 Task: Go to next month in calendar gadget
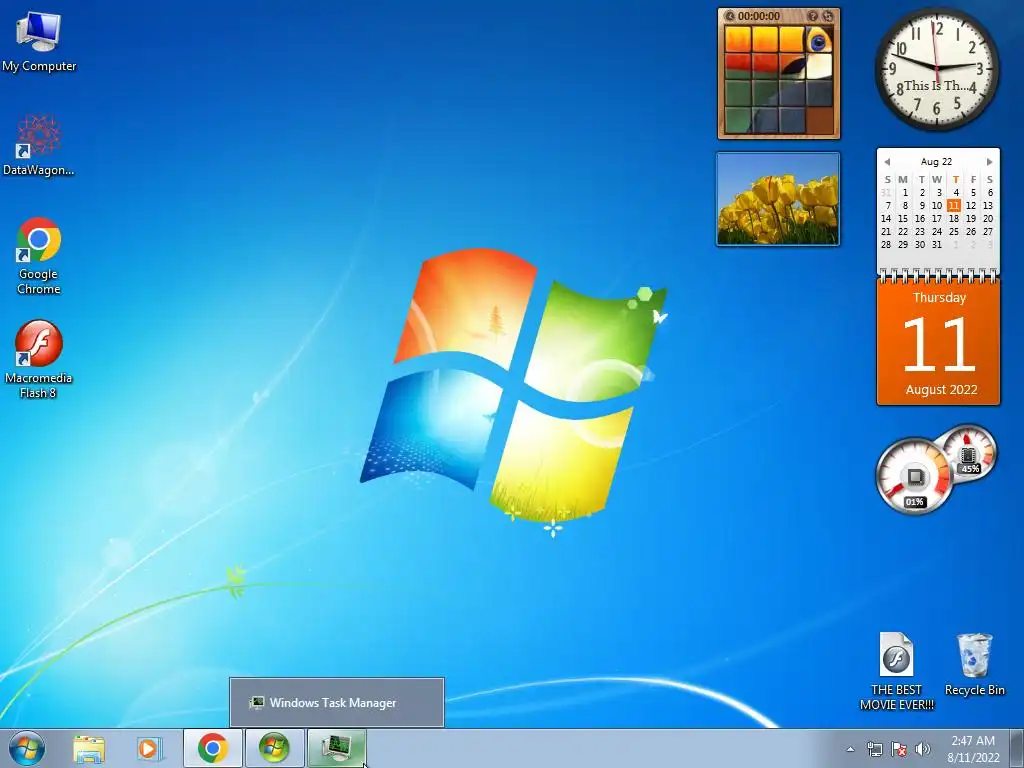click(x=989, y=161)
